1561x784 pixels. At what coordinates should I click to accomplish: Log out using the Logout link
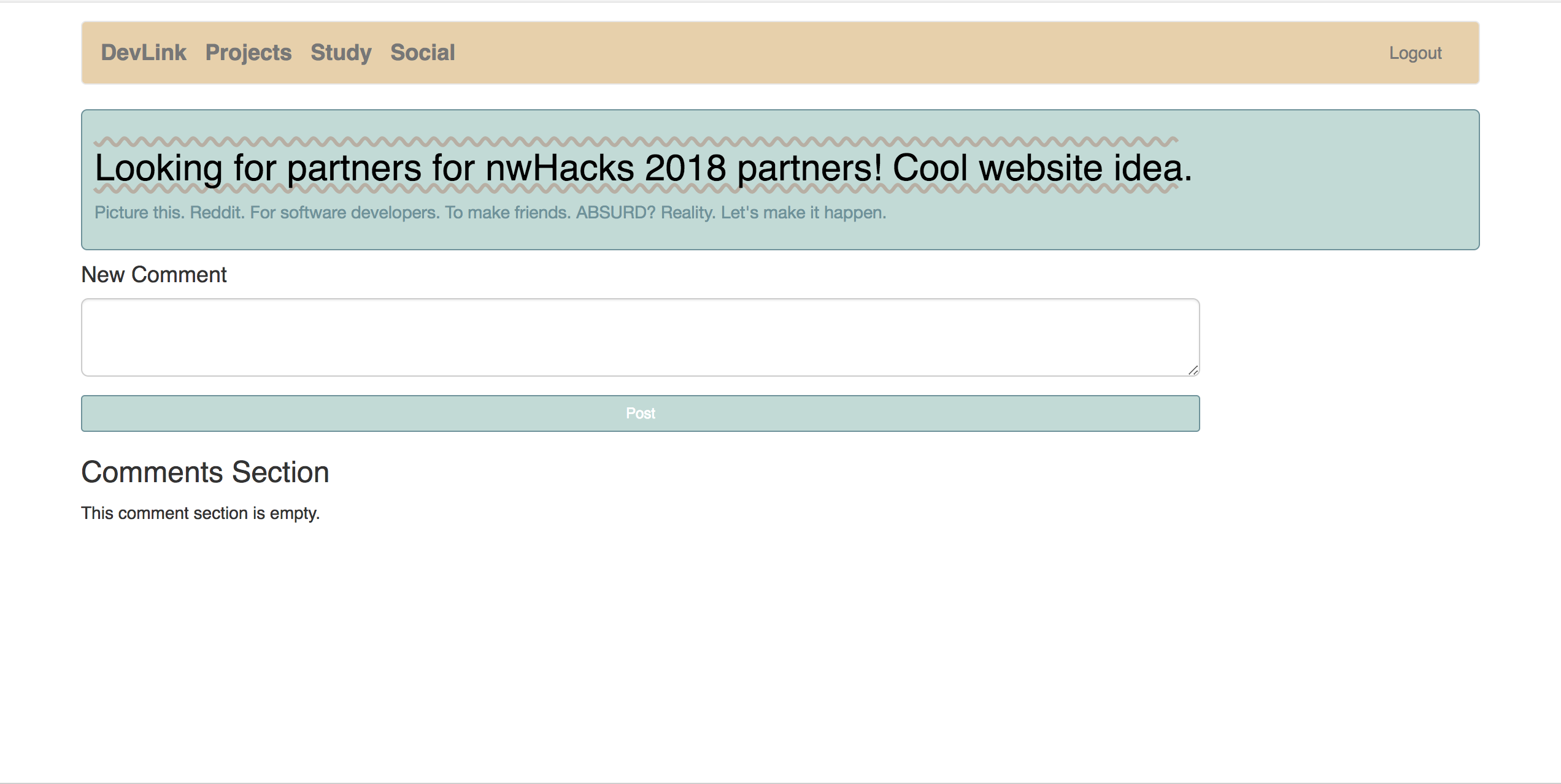(x=1415, y=53)
